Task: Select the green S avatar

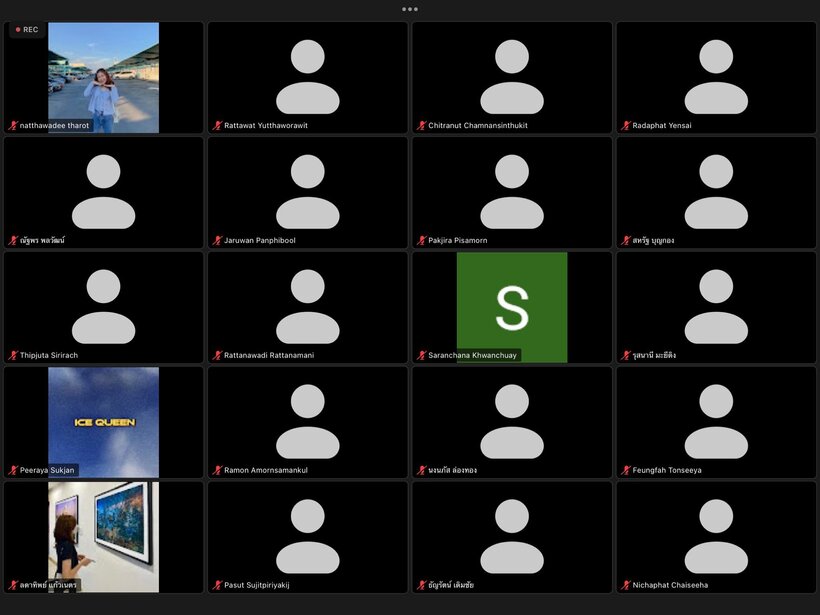Action: pos(512,308)
